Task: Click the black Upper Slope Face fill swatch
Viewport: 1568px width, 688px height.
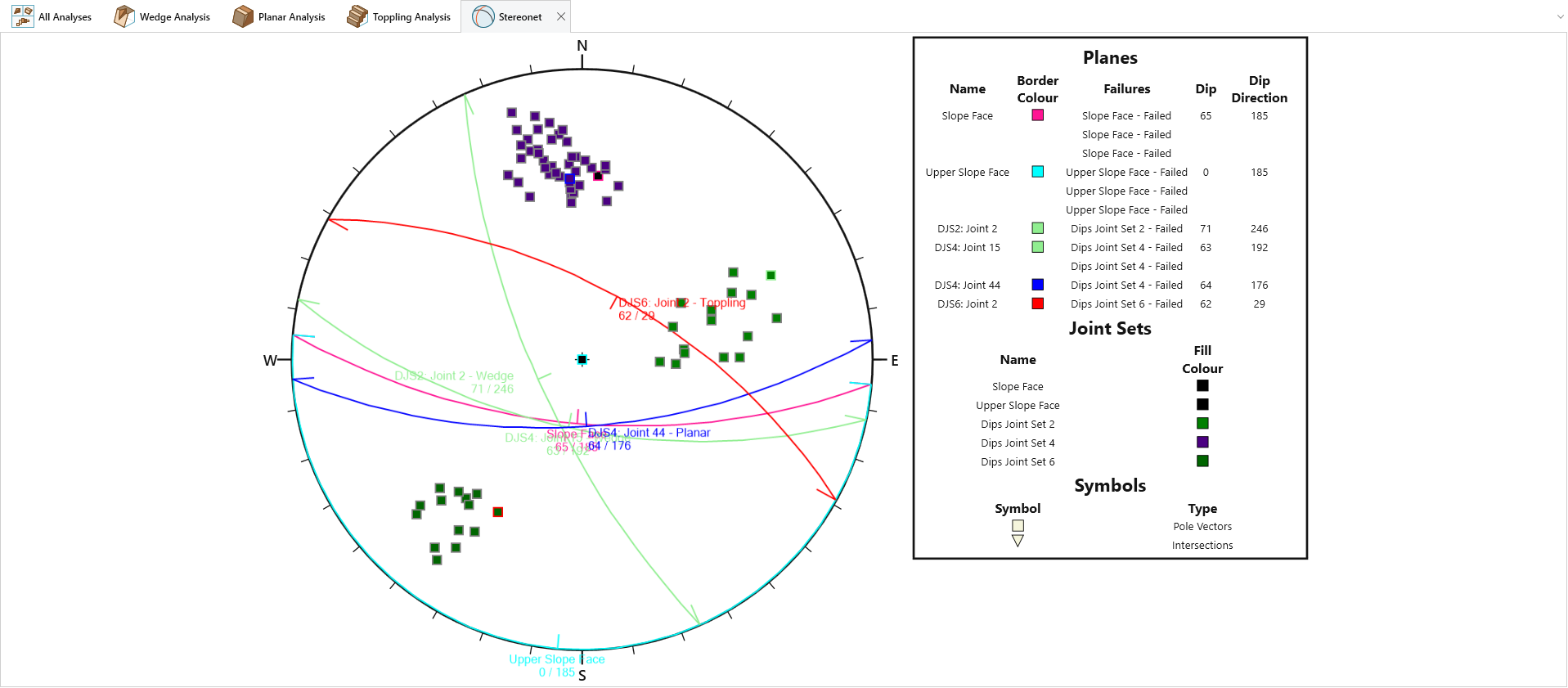Action: coord(1202,404)
